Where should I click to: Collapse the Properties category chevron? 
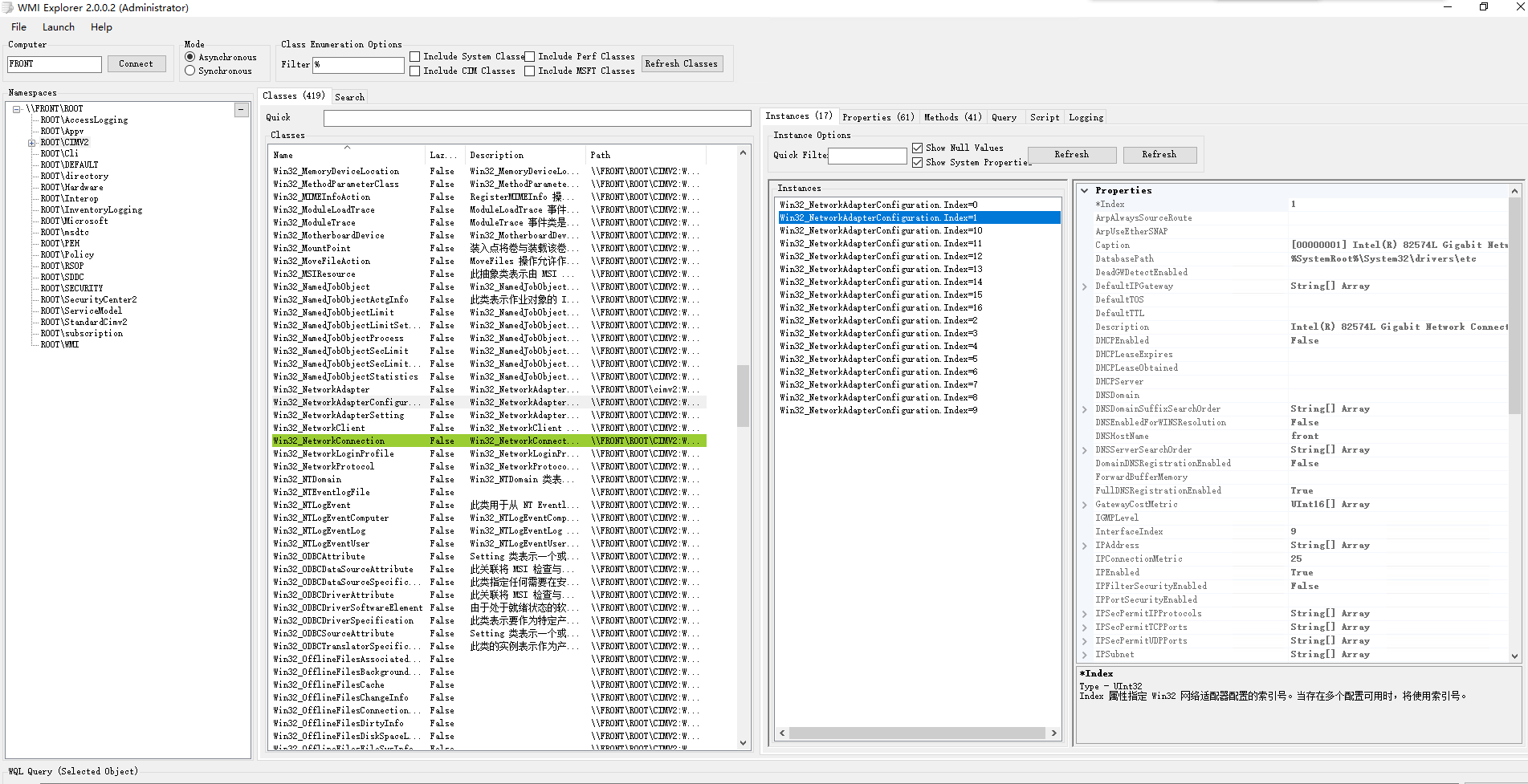pyautogui.click(x=1085, y=191)
